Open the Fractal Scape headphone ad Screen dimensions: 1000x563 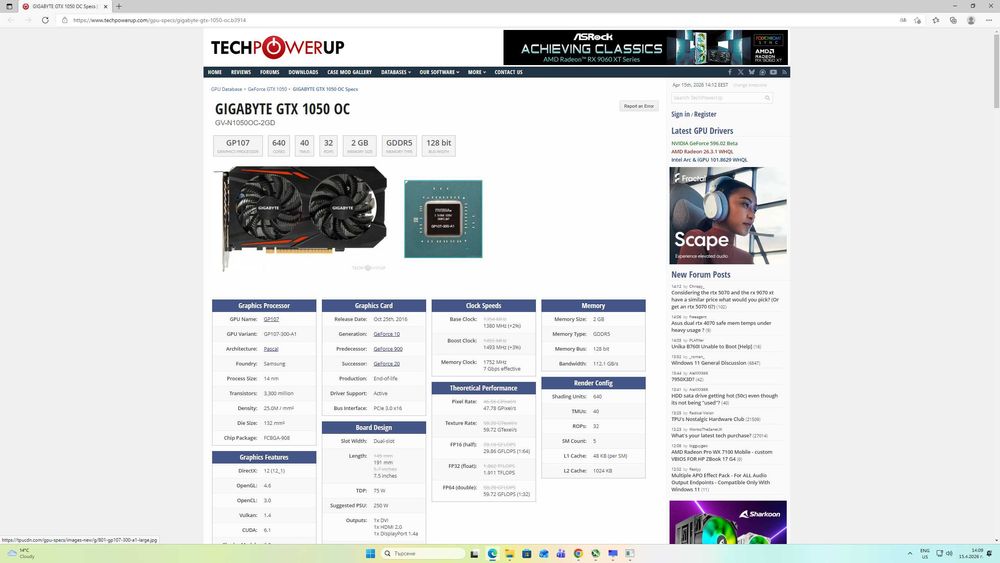point(728,216)
